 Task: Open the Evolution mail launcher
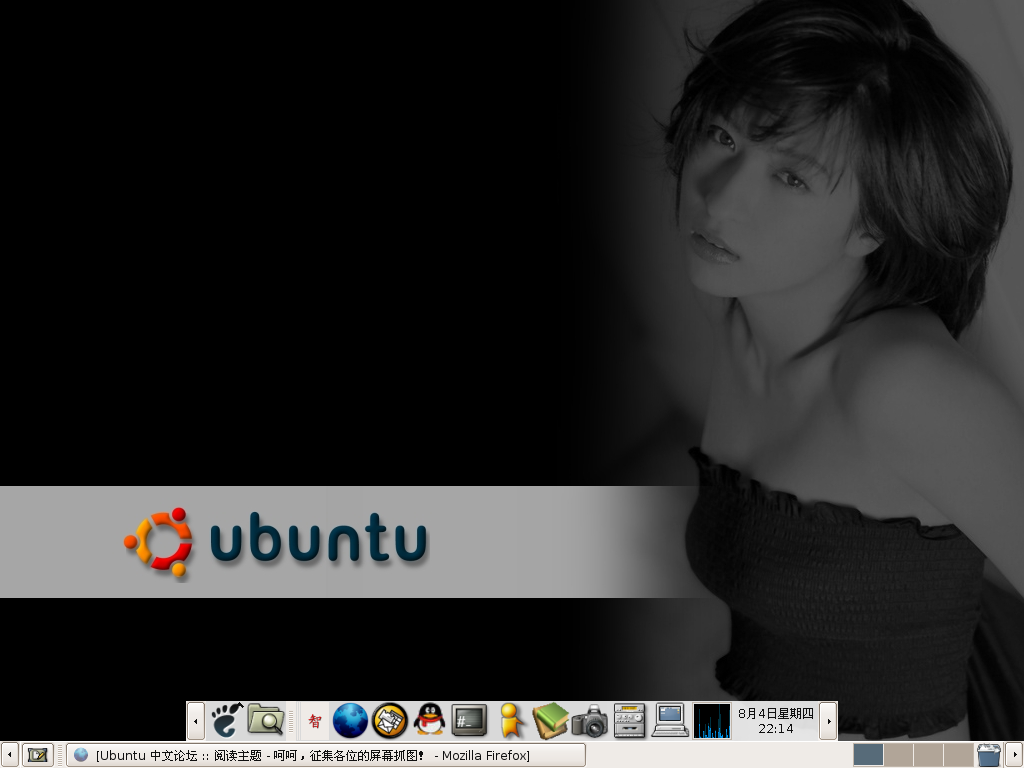pos(390,720)
